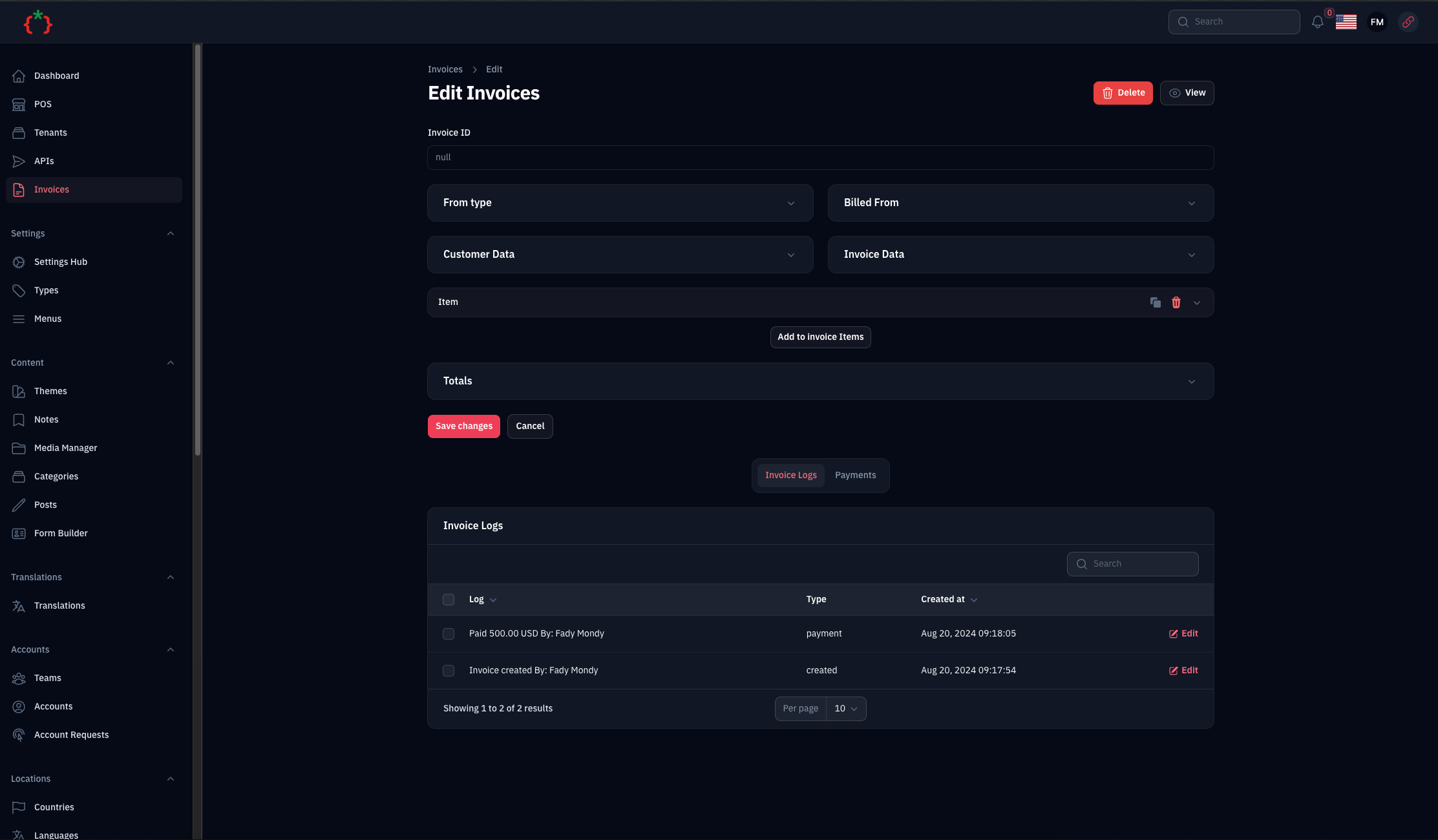This screenshot has width=1438, height=840.
Task: Click the FM user avatar
Action: pyautogui.click(x=1377, y=22)
